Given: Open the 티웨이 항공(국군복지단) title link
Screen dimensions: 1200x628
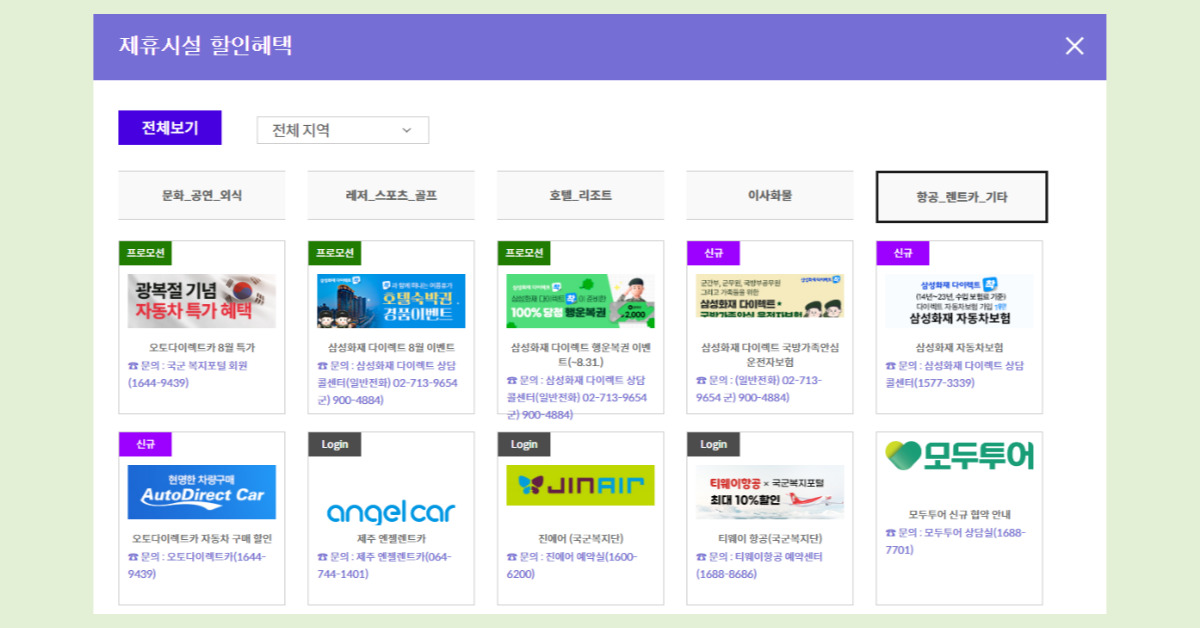Looking at the screenshot, I should (770, 539).
